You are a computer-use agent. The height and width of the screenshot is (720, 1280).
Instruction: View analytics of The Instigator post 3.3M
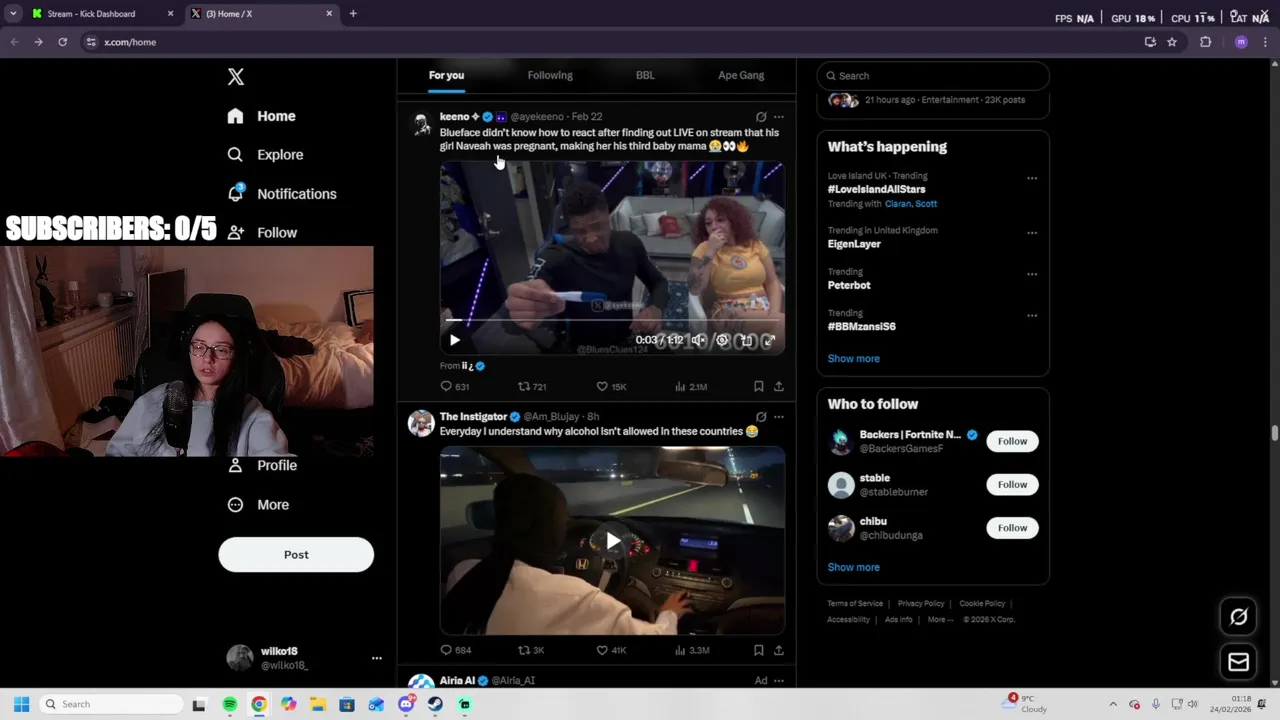tap(691, 650)
